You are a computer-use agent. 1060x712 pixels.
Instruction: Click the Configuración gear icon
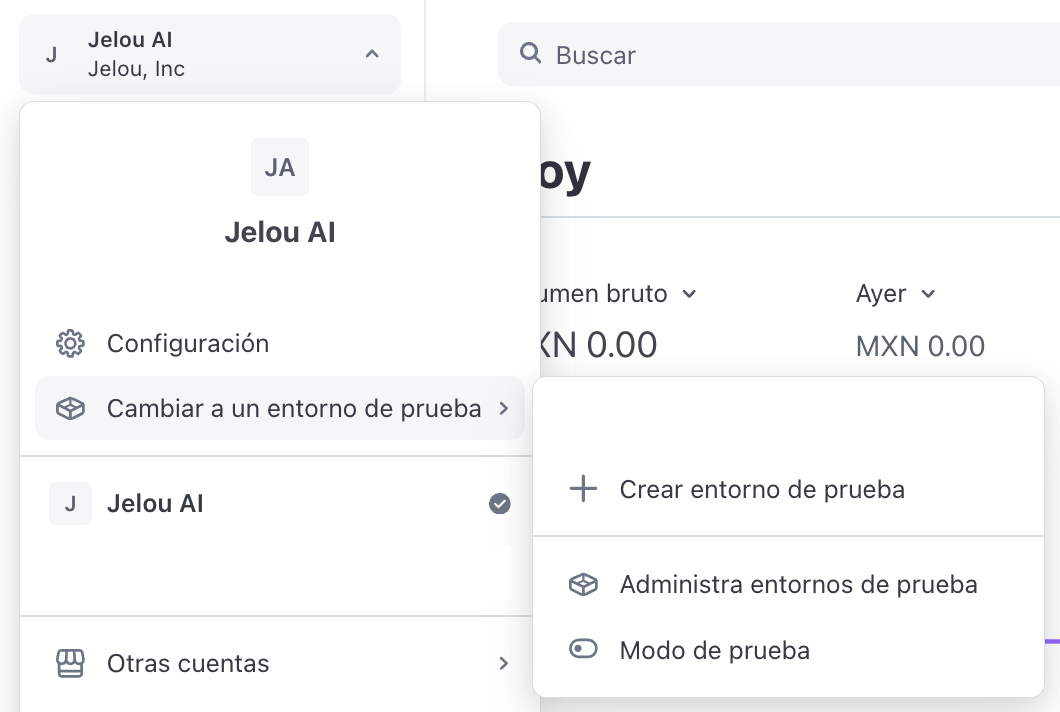click(x=69, y=343)
